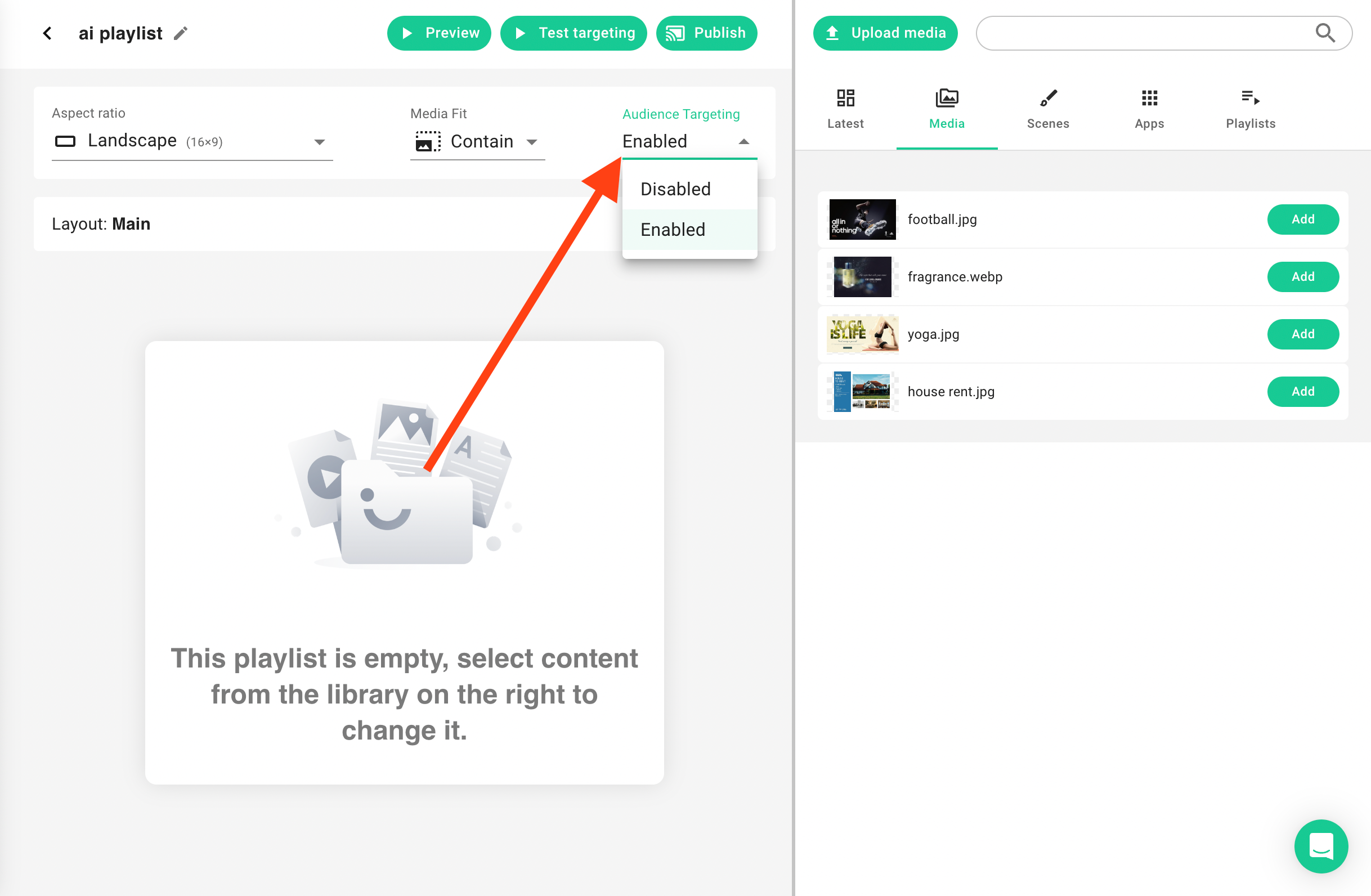This screenshot has width=1371, height=896.
Task: Click the search magnifier icon
Action: [1325, 33]
